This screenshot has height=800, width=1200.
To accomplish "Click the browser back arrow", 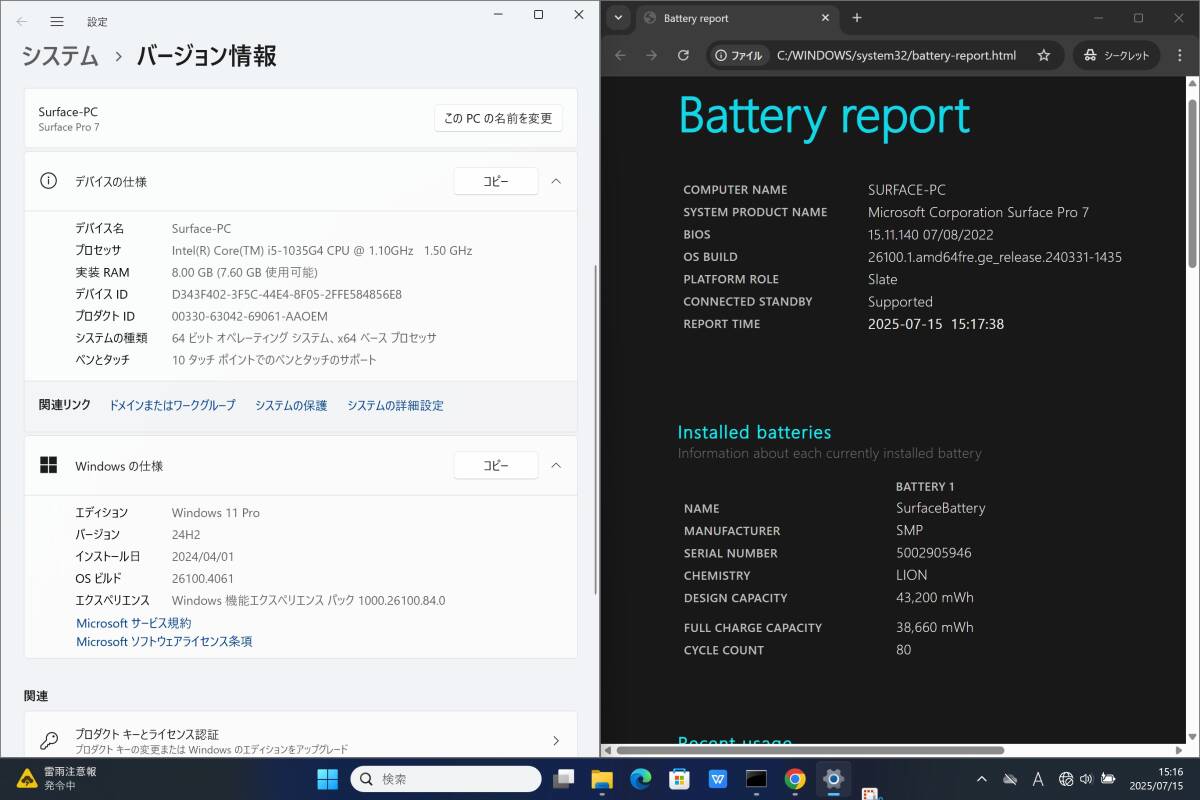I will [x=620, y=56].
